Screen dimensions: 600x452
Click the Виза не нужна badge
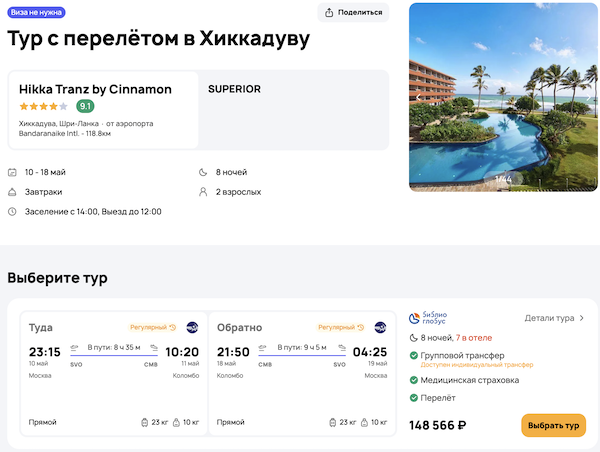(36, 12)
